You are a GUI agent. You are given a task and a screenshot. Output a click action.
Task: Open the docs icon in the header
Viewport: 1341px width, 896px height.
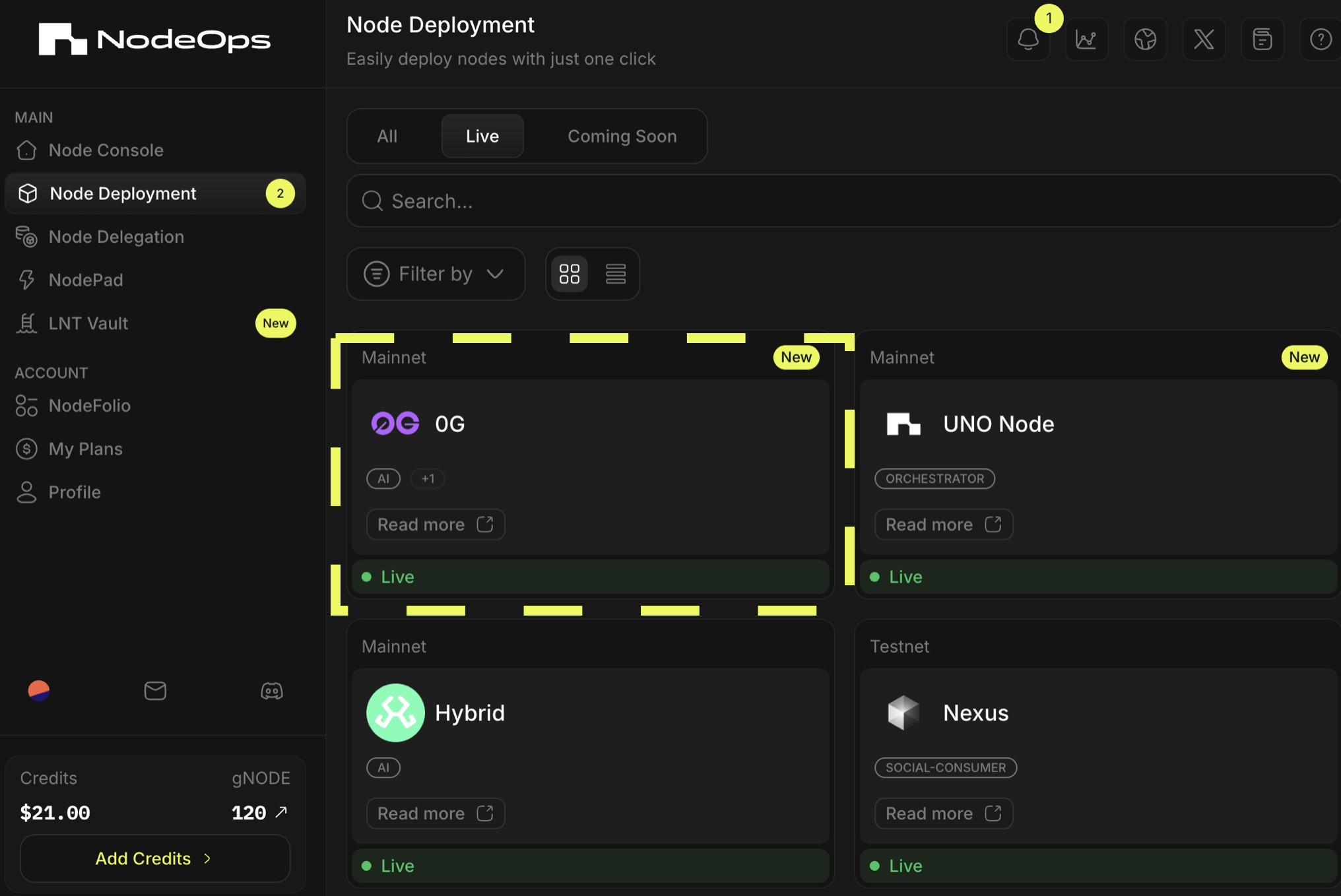(x=1262, y=39)
